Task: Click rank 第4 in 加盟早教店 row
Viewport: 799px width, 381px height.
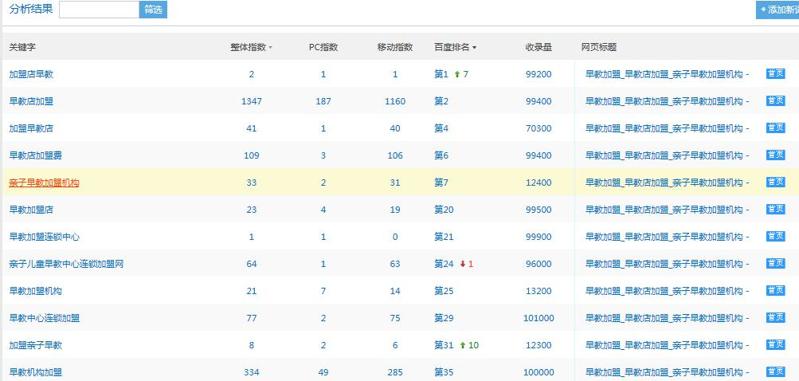Action: pos(441,128)
